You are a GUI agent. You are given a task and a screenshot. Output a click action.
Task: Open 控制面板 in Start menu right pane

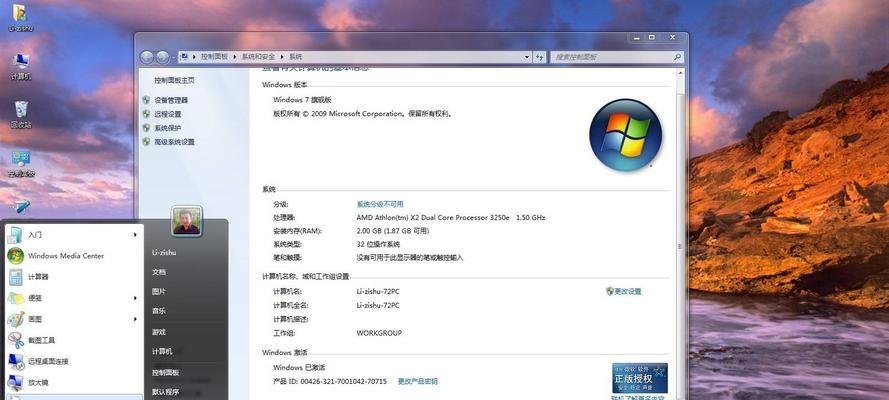(x=165, y=372)
